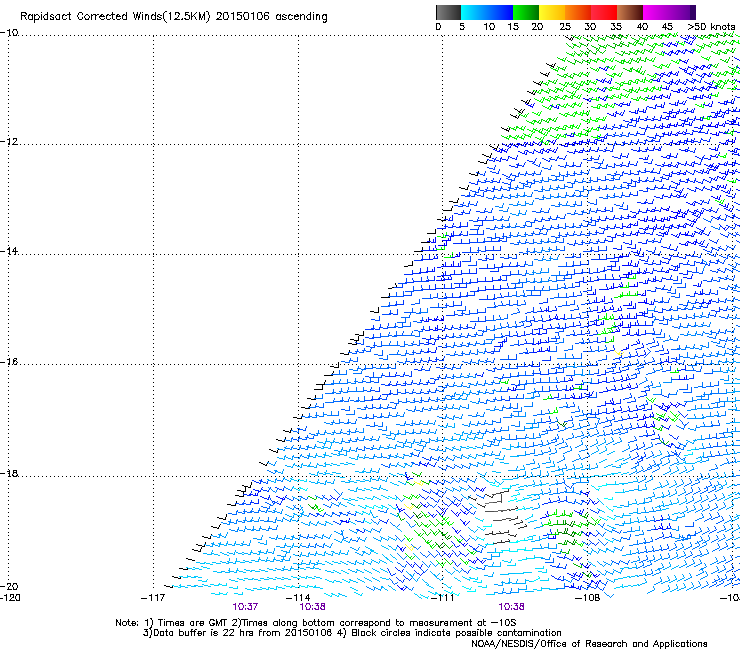Click the 10:38 time stamp near -114
740x650 pixels.
312,607
